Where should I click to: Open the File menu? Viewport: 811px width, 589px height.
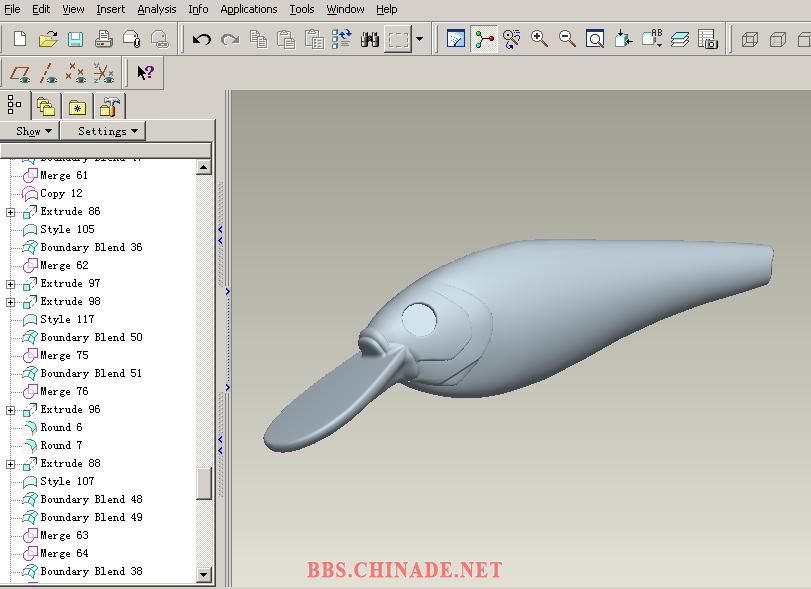click(12, 9)
